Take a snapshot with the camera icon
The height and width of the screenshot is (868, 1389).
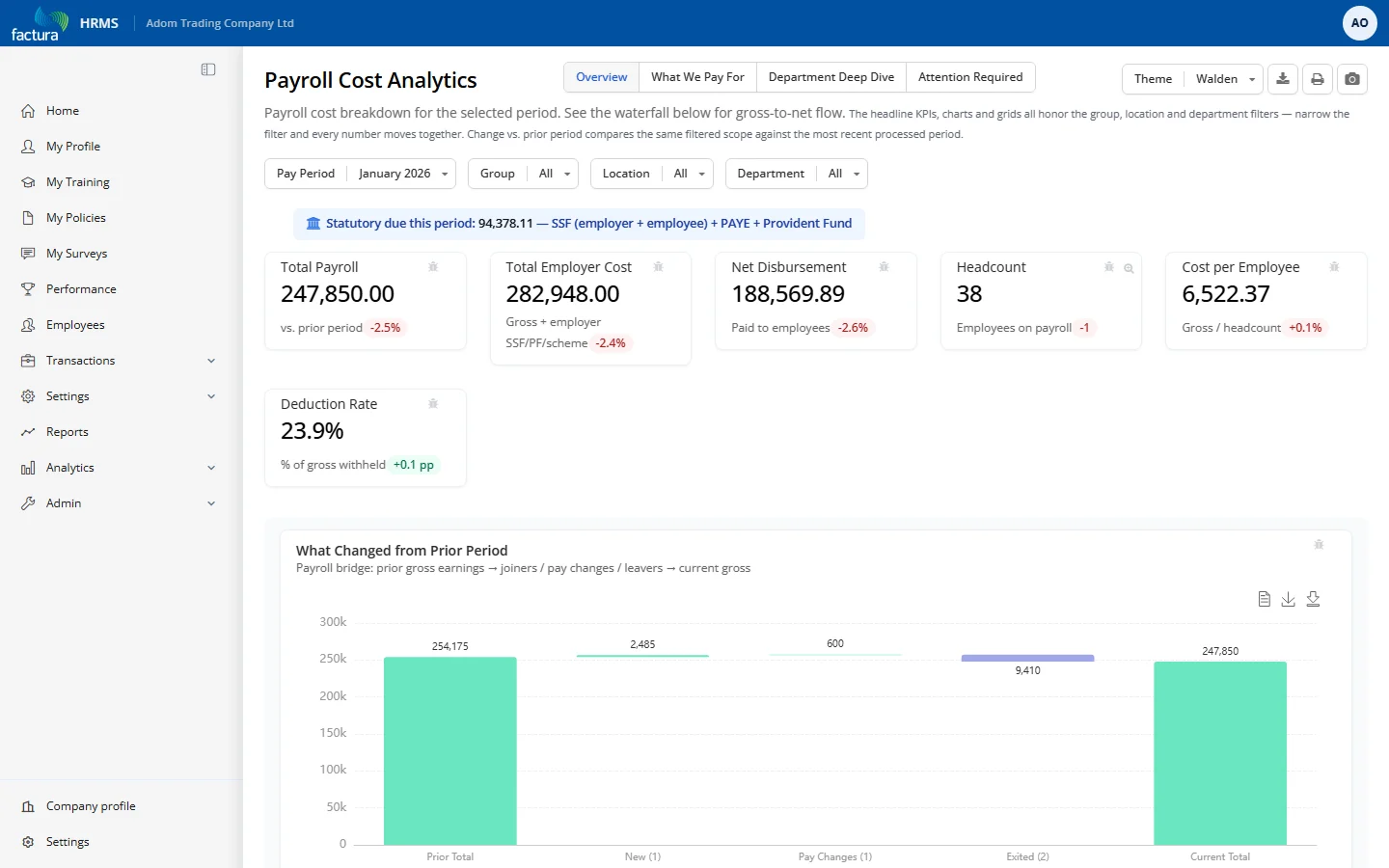click(1352, 79)
